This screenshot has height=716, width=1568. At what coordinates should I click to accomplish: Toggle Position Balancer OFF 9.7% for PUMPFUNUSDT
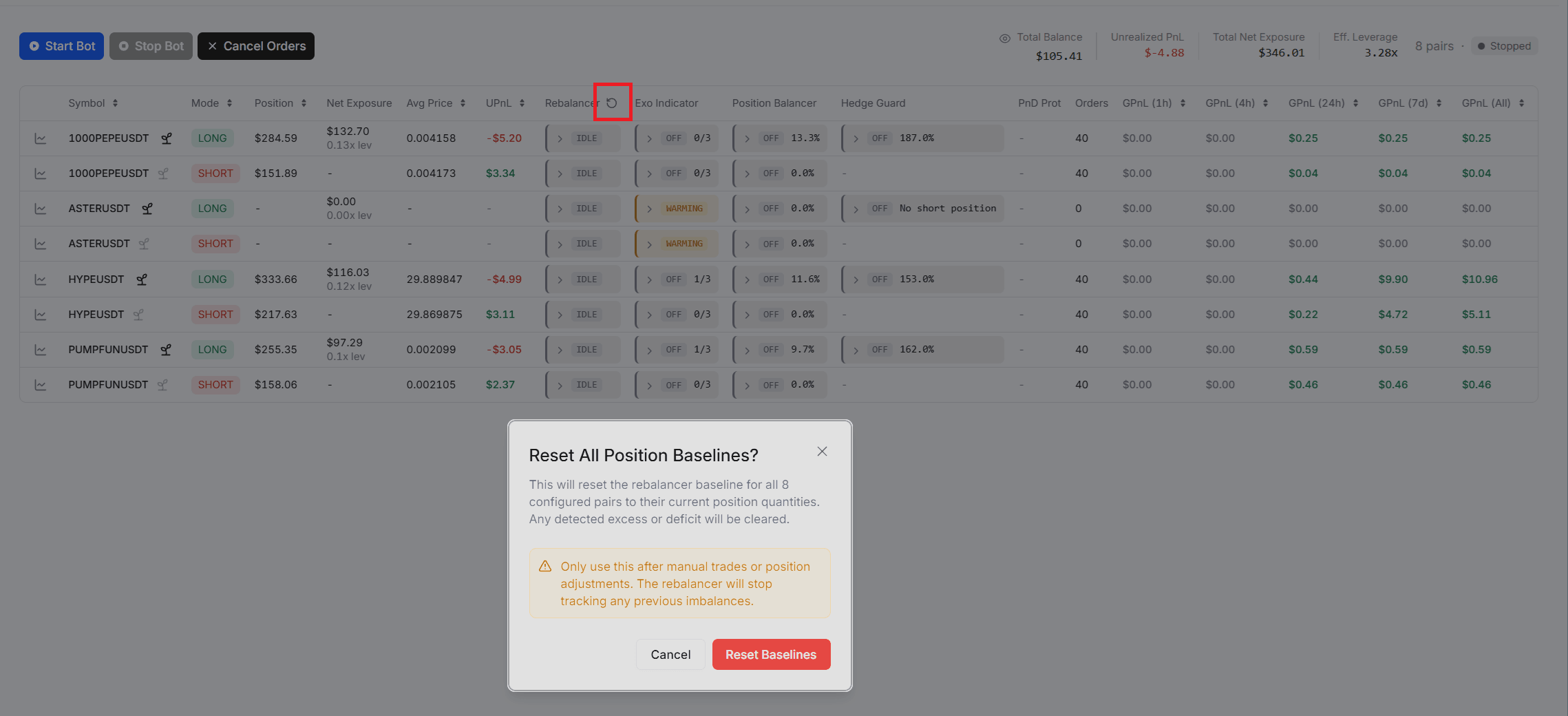(771, 350)
